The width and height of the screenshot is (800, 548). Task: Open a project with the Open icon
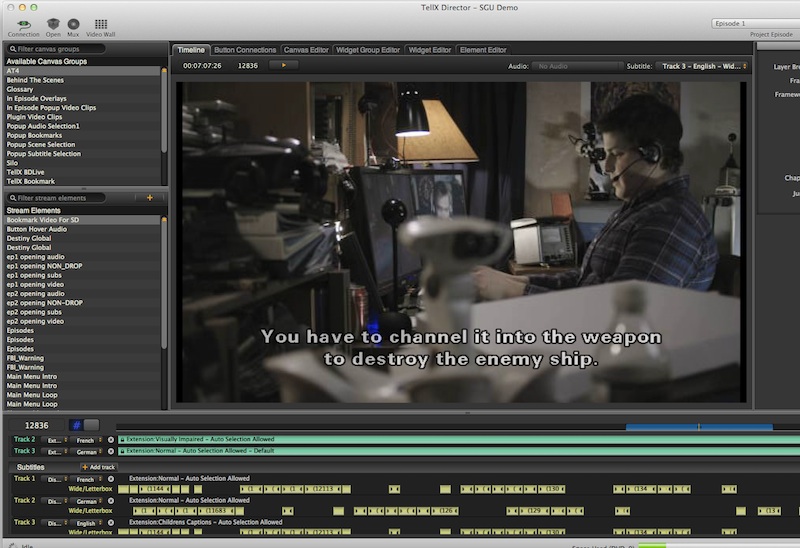[53, 24]
